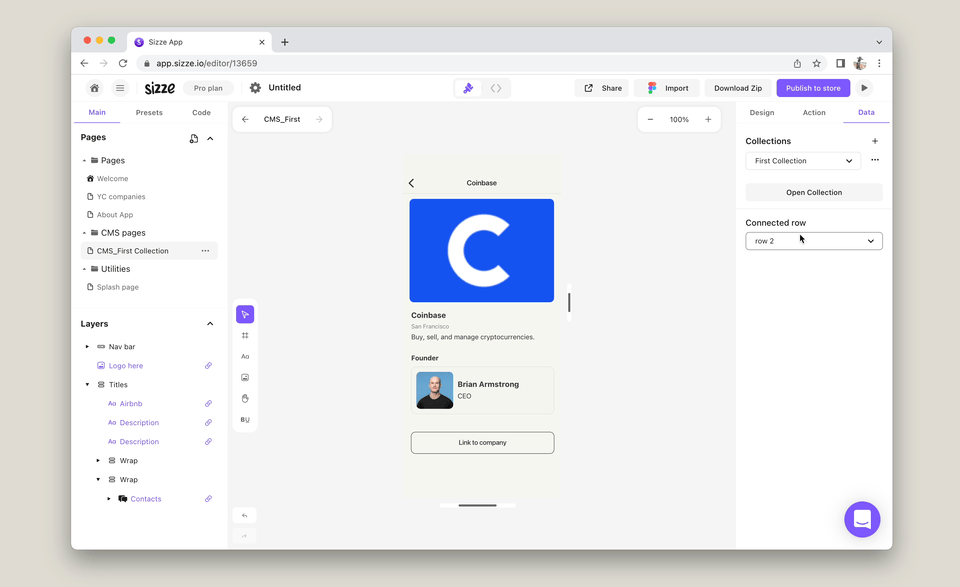
Task: Bookmark page with the star icon
Action: (816, 63)
